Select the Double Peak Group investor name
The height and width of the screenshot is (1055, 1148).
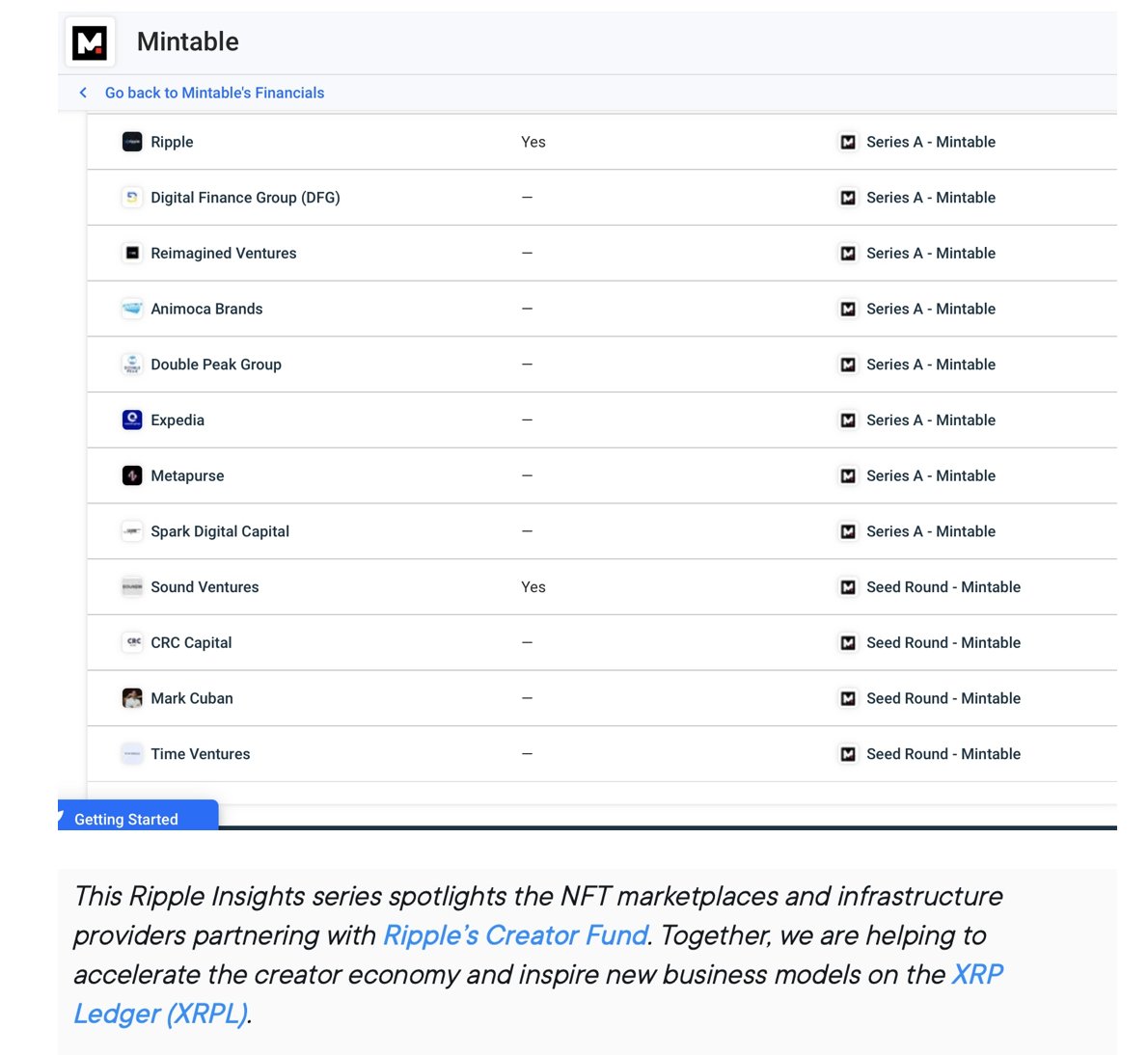coord(216,365)
